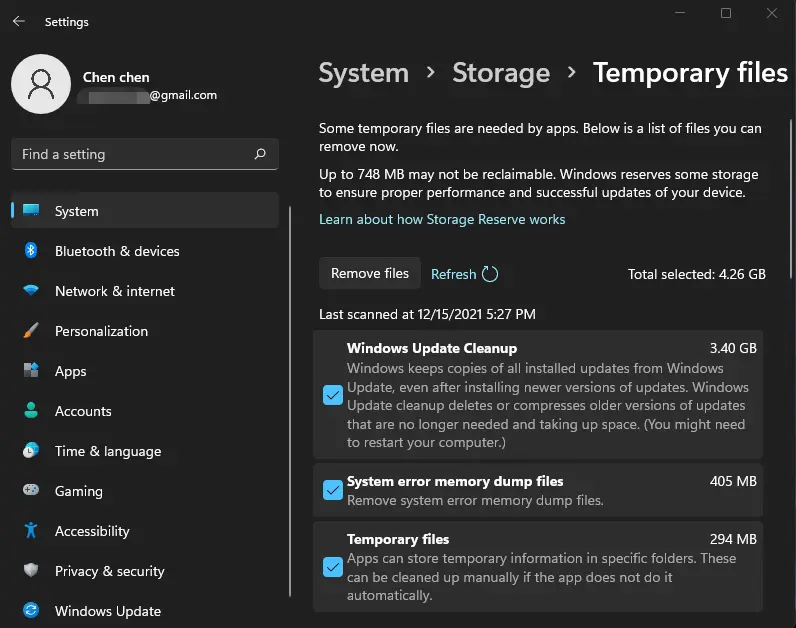Click the Total selected: 4.26 GB text
The width and height of the screenshot is (796, 628).
click(x=696, y=274)
